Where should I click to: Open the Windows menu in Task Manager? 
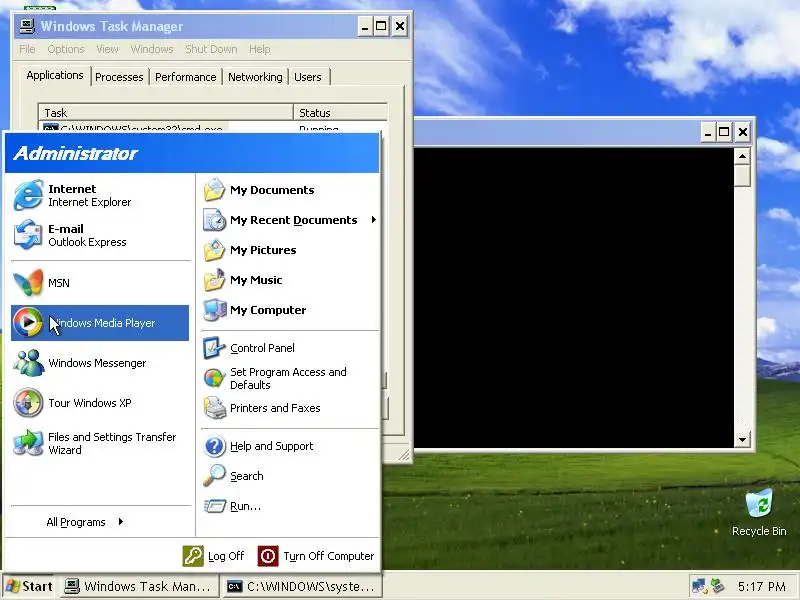pyautogui.click(x=152, y=49)
